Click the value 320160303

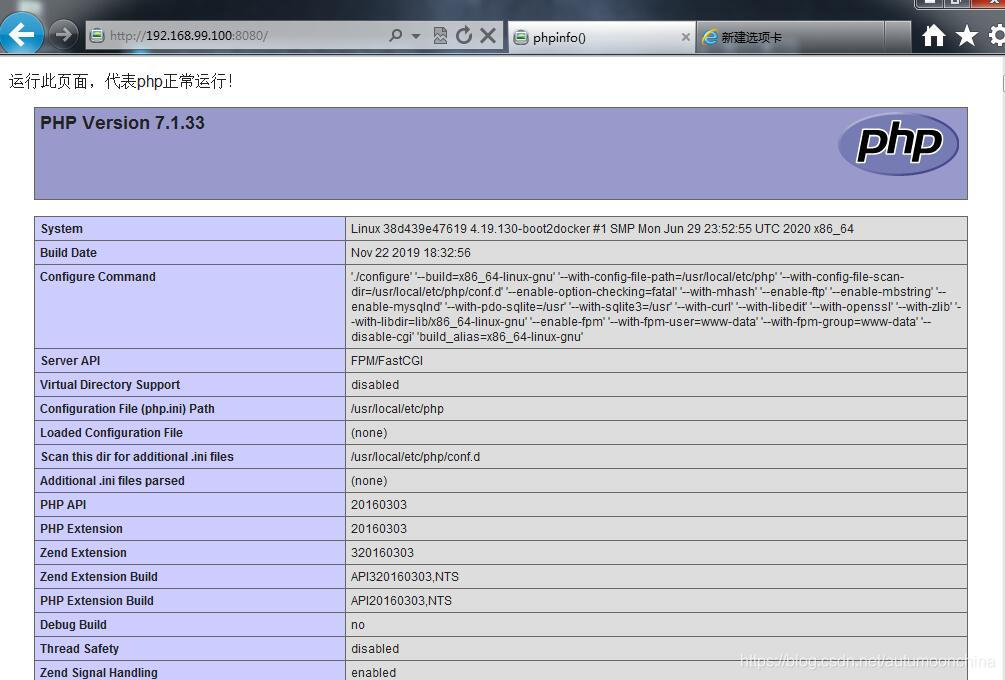(x=382, y=552)
